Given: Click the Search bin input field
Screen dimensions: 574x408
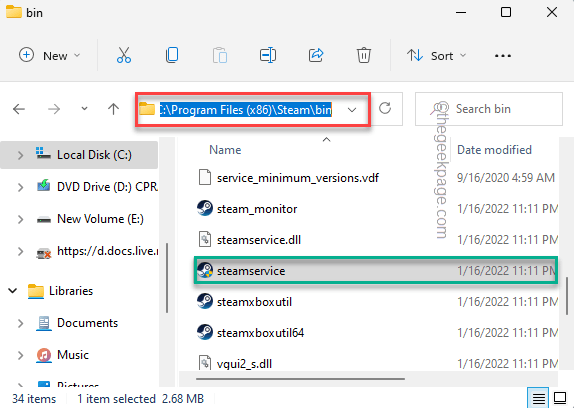Looking at the screenshot, I should 489,109.
